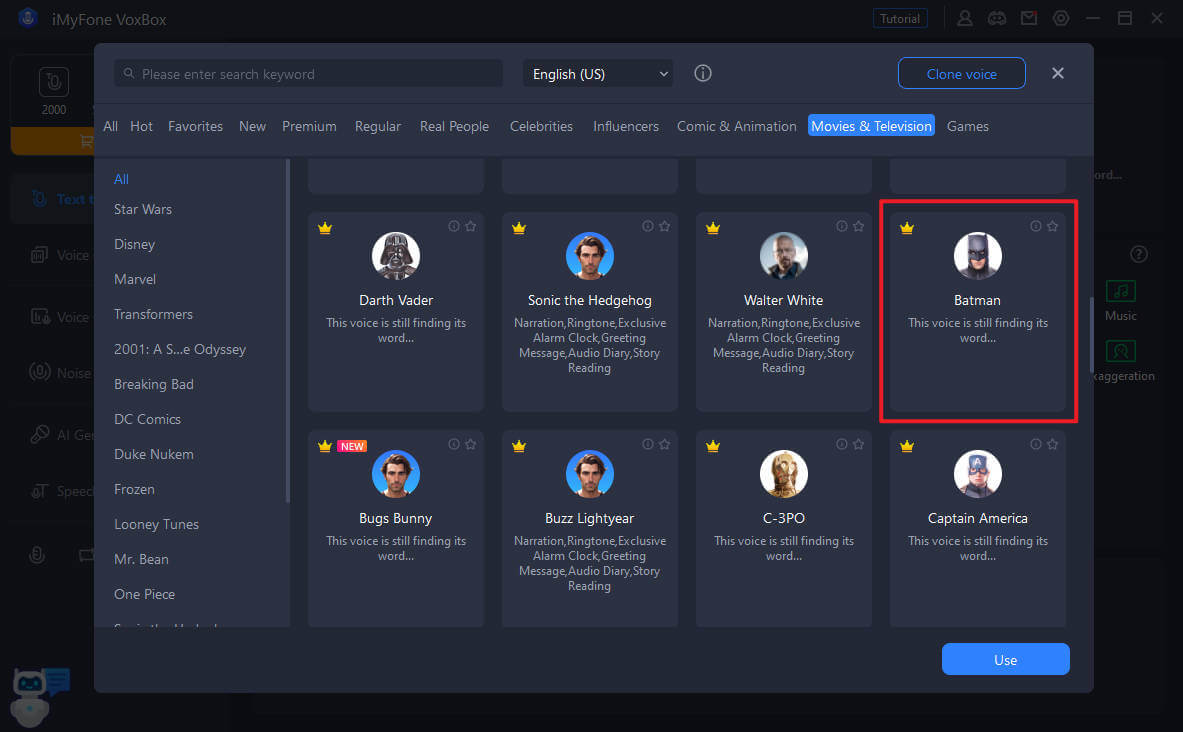This screenshot has height=732, width=1183.
Task: Select Marvel in the sidebar list
Action: (135, 279)
